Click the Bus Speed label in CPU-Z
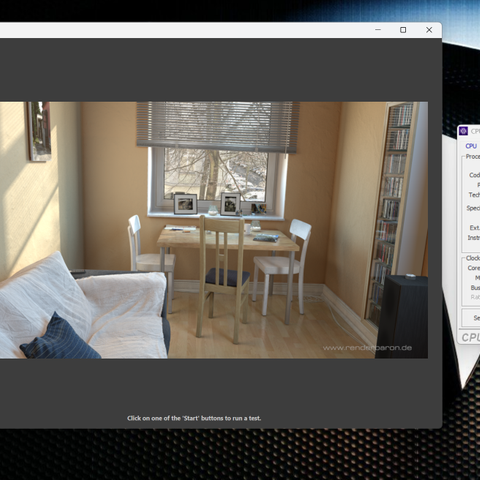480x480 pixels. pyautogui.click(x=475, y=287)
